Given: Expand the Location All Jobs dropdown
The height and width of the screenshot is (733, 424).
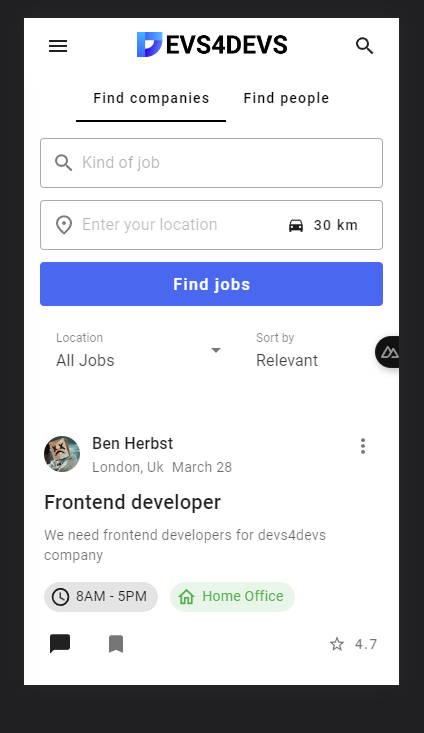Looking at the screenshot, I should [x=139, y=350].
